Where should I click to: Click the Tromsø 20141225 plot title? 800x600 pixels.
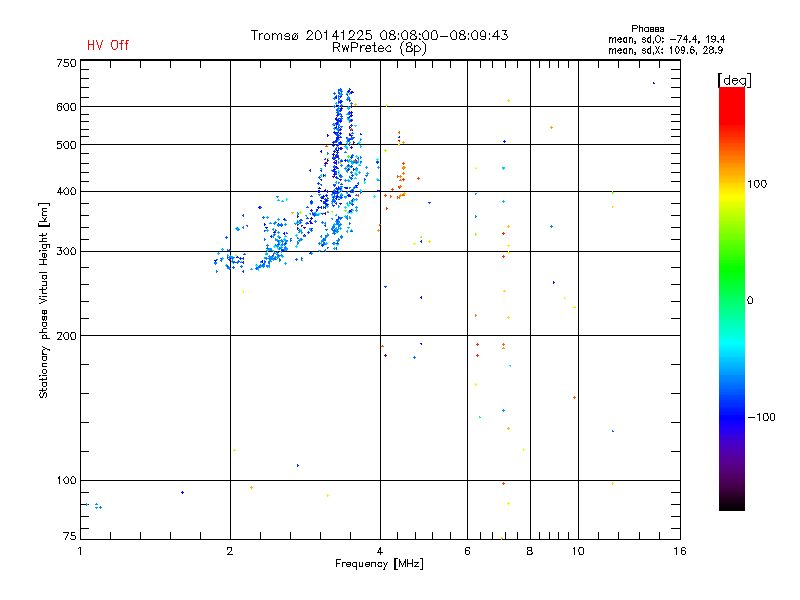pyautogui.click(x=379, y=35)
